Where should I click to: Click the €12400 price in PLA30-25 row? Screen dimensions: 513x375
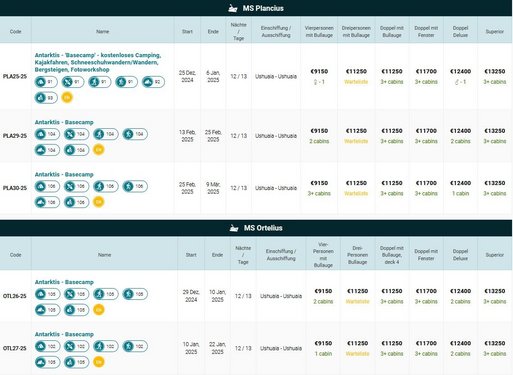point(460,183)
